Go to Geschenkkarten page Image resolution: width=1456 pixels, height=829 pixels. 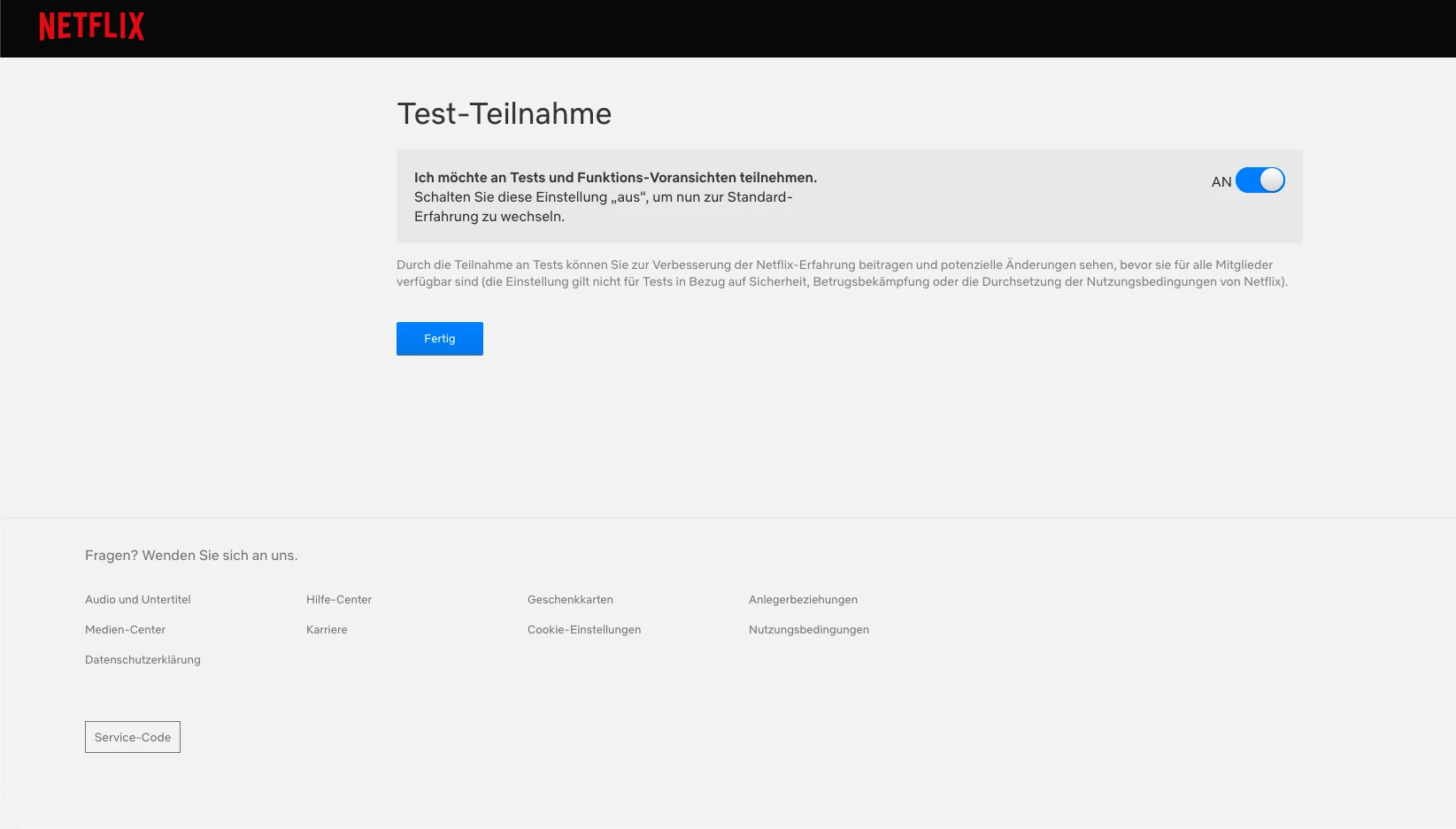point(570,600)
